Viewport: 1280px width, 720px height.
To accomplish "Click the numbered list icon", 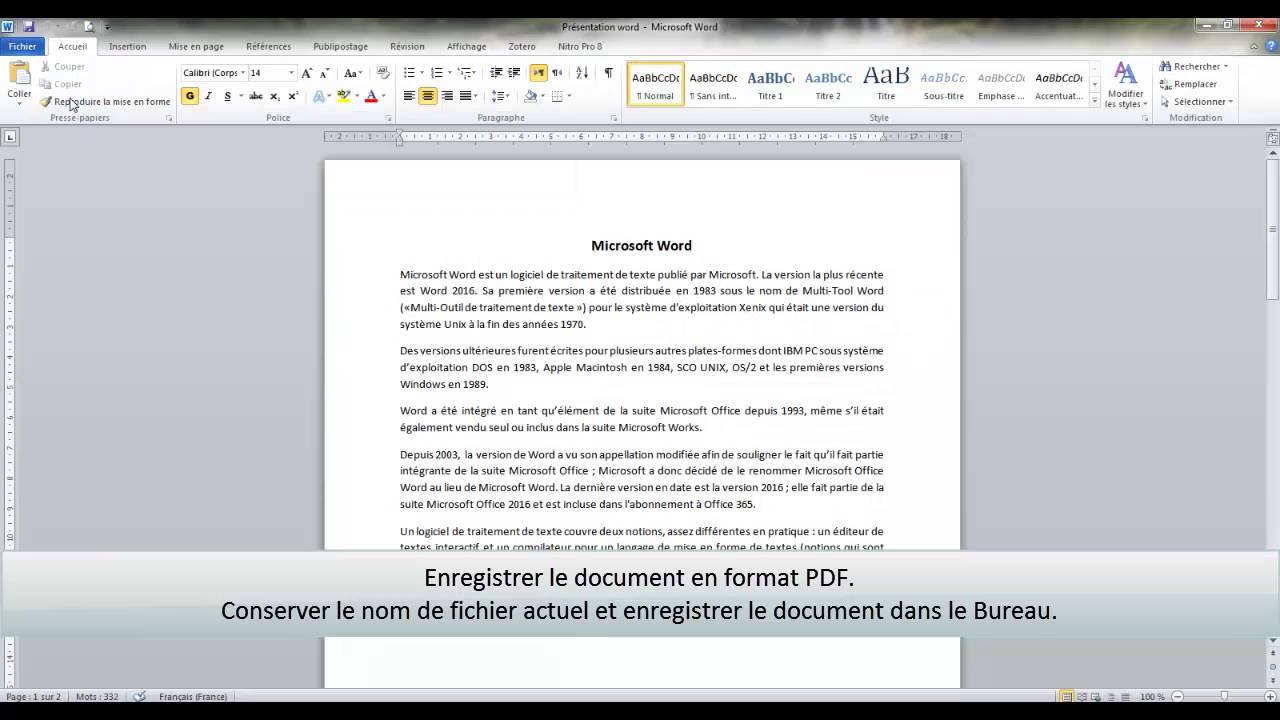I will pos(437,73).
